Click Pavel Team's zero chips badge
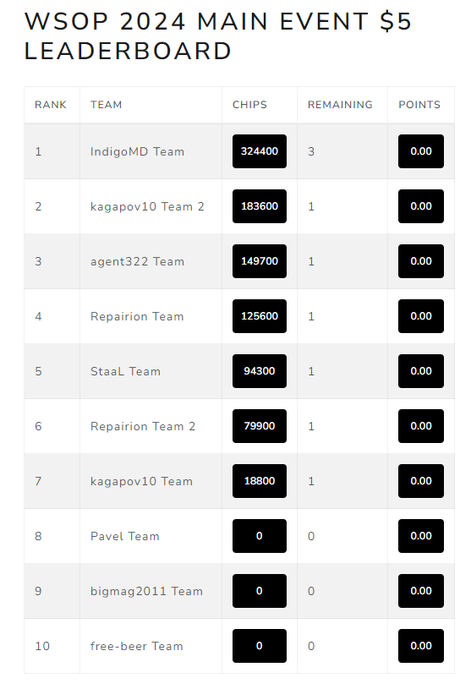The width and height of the screenshot is (471, 700). [x=259, y=536]
